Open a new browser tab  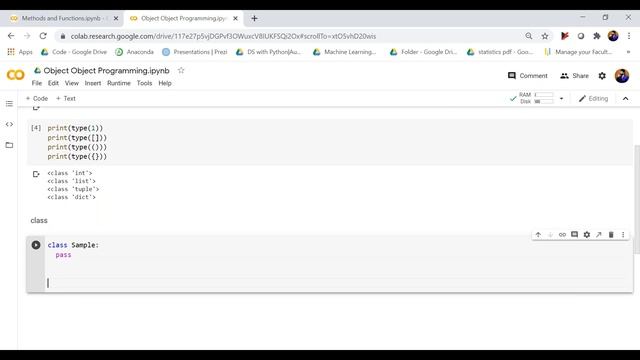point(254,18)
